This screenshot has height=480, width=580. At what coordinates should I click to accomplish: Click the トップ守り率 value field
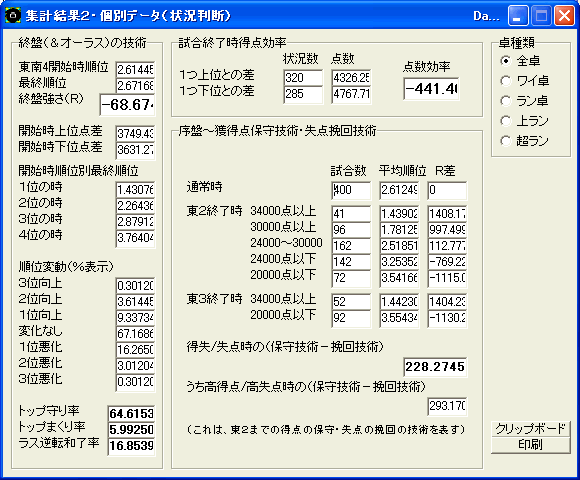131,413
